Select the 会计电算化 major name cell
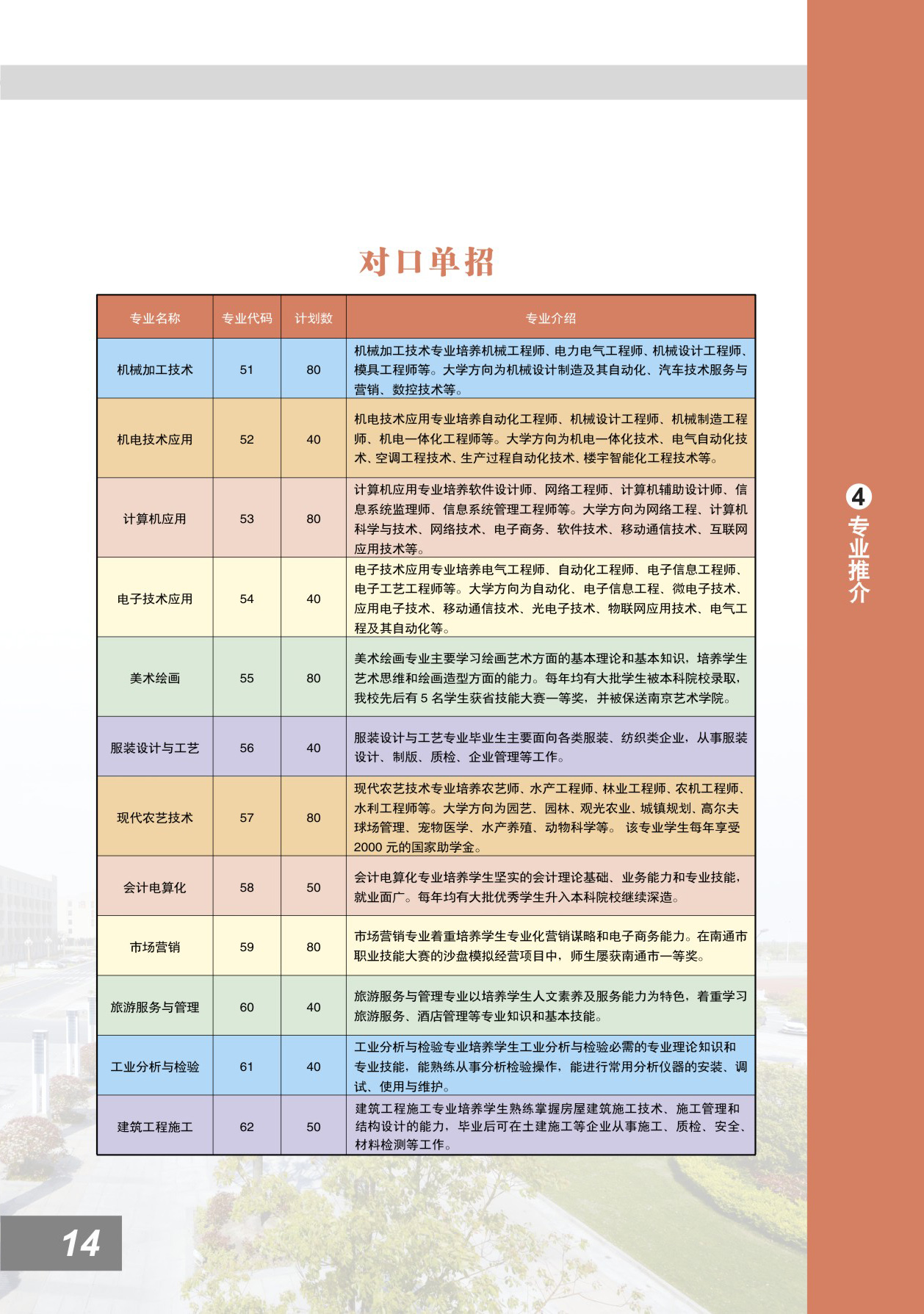This screenshot has height=1314, width=924. (x=155, y=887)
